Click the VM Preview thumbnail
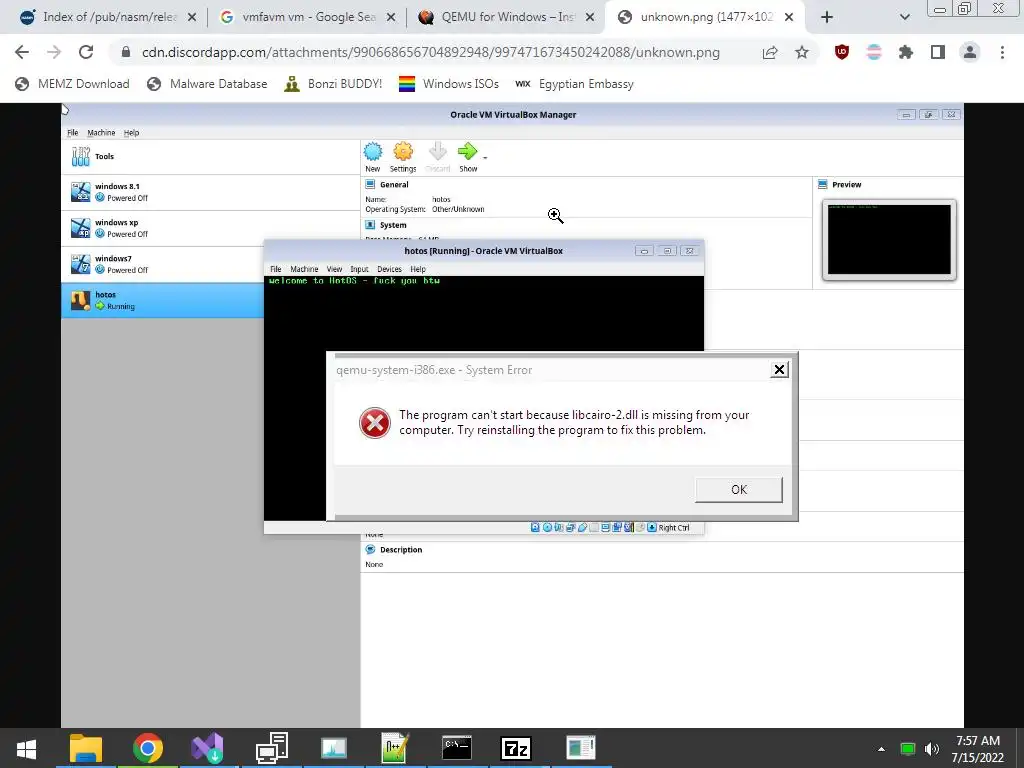The image size is (1024, 768). point(889,240)
